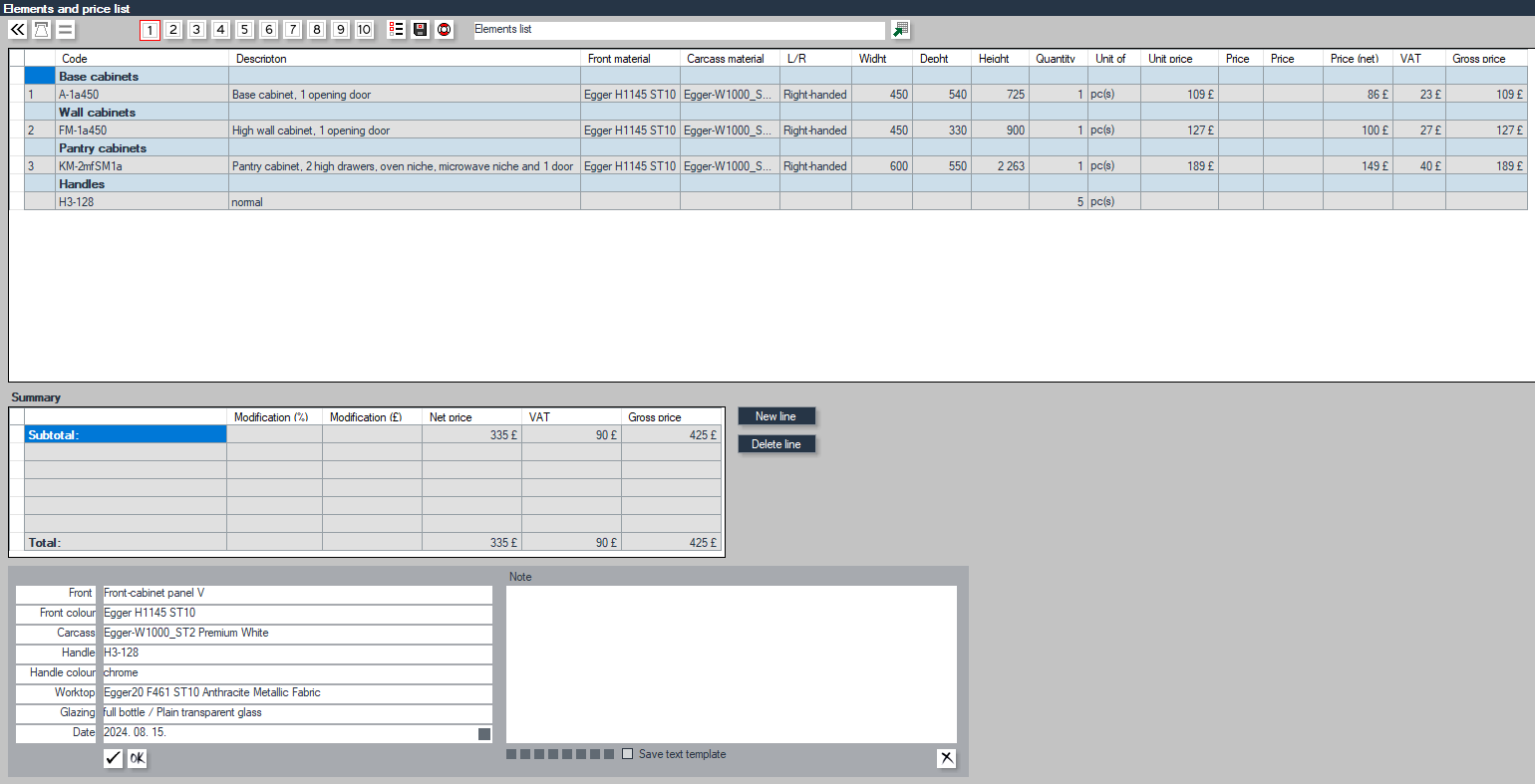Click the Unit price column header
Image resolution: width=1535 pixels, height=784 pixels.
pyautogui.click(x=1180, y=59)
